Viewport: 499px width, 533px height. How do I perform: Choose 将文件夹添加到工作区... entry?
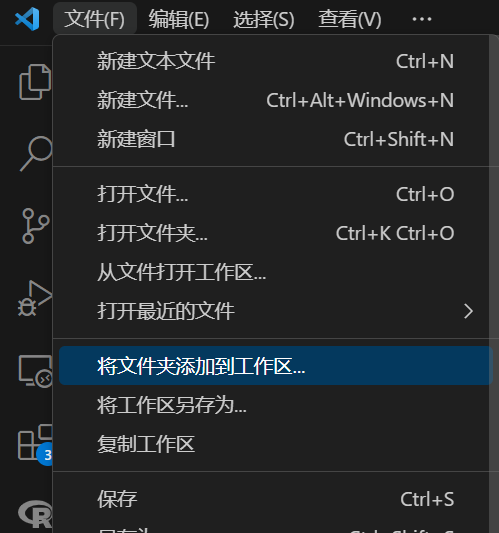pyautogui.click(x=276, y=366)
